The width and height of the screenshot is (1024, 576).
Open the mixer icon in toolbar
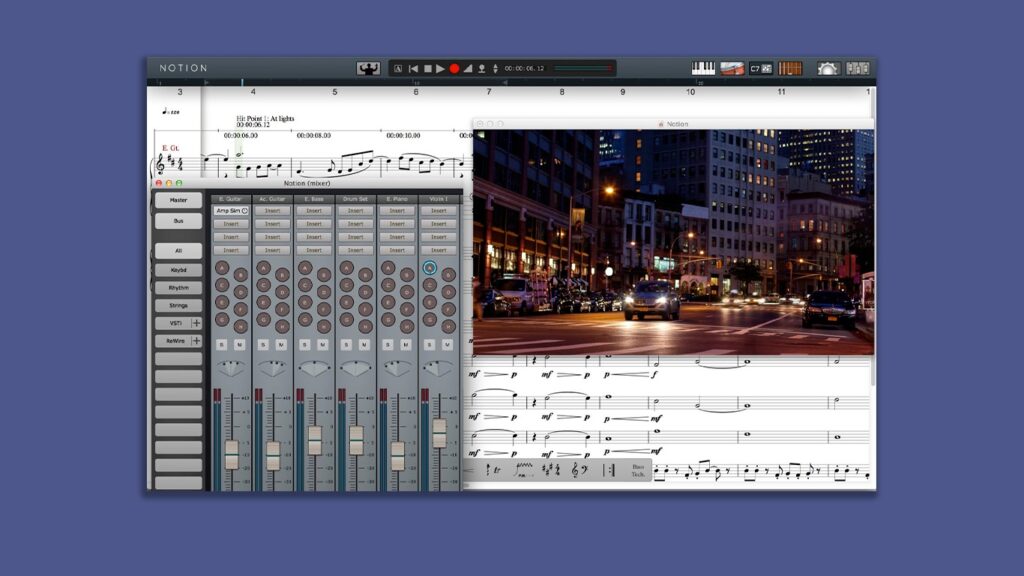pos(857,68)
